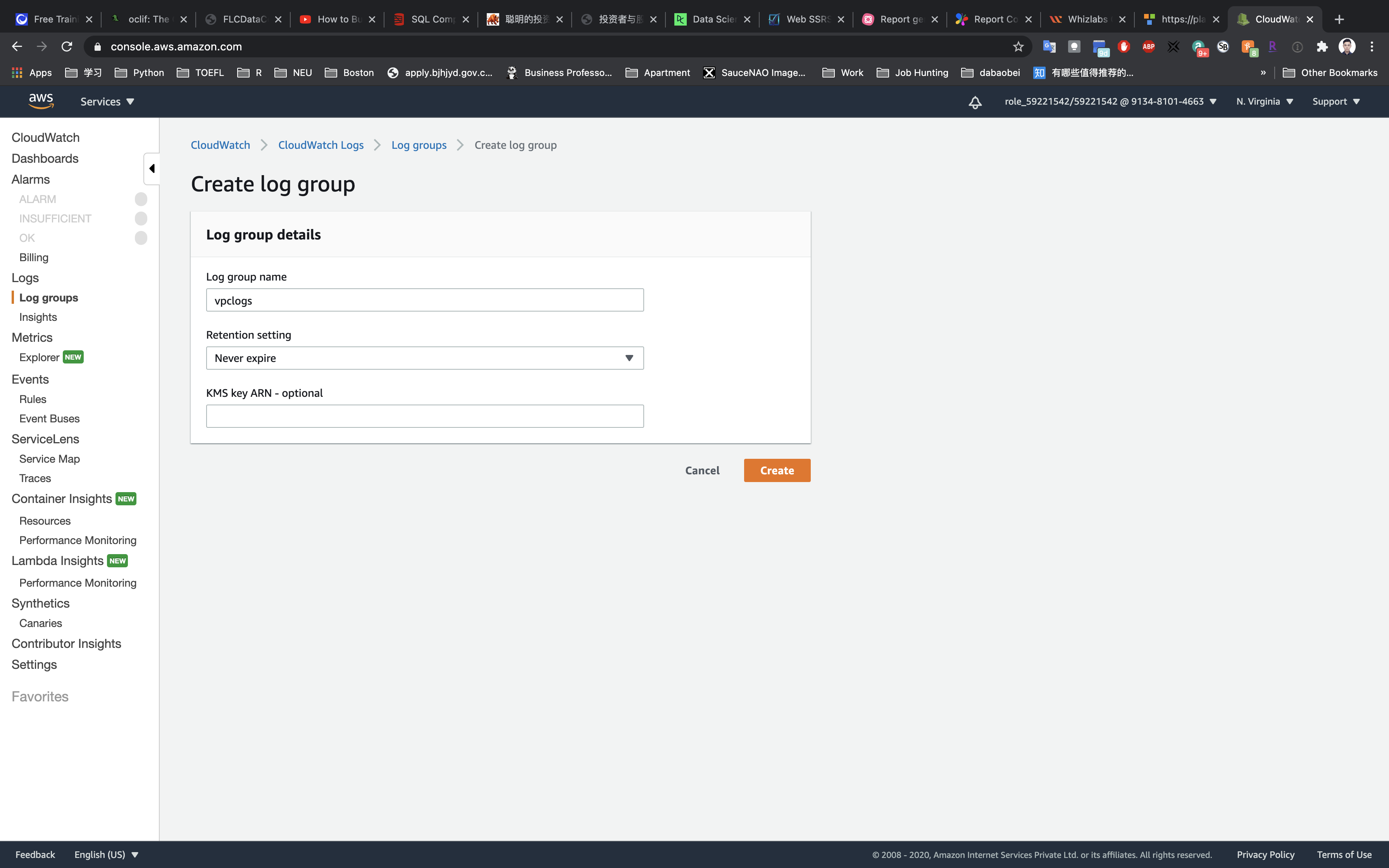Switch to the Whizlabs browser tab
The image size is (1389, 868).
pyautogui.click(x=1087, y=19)
